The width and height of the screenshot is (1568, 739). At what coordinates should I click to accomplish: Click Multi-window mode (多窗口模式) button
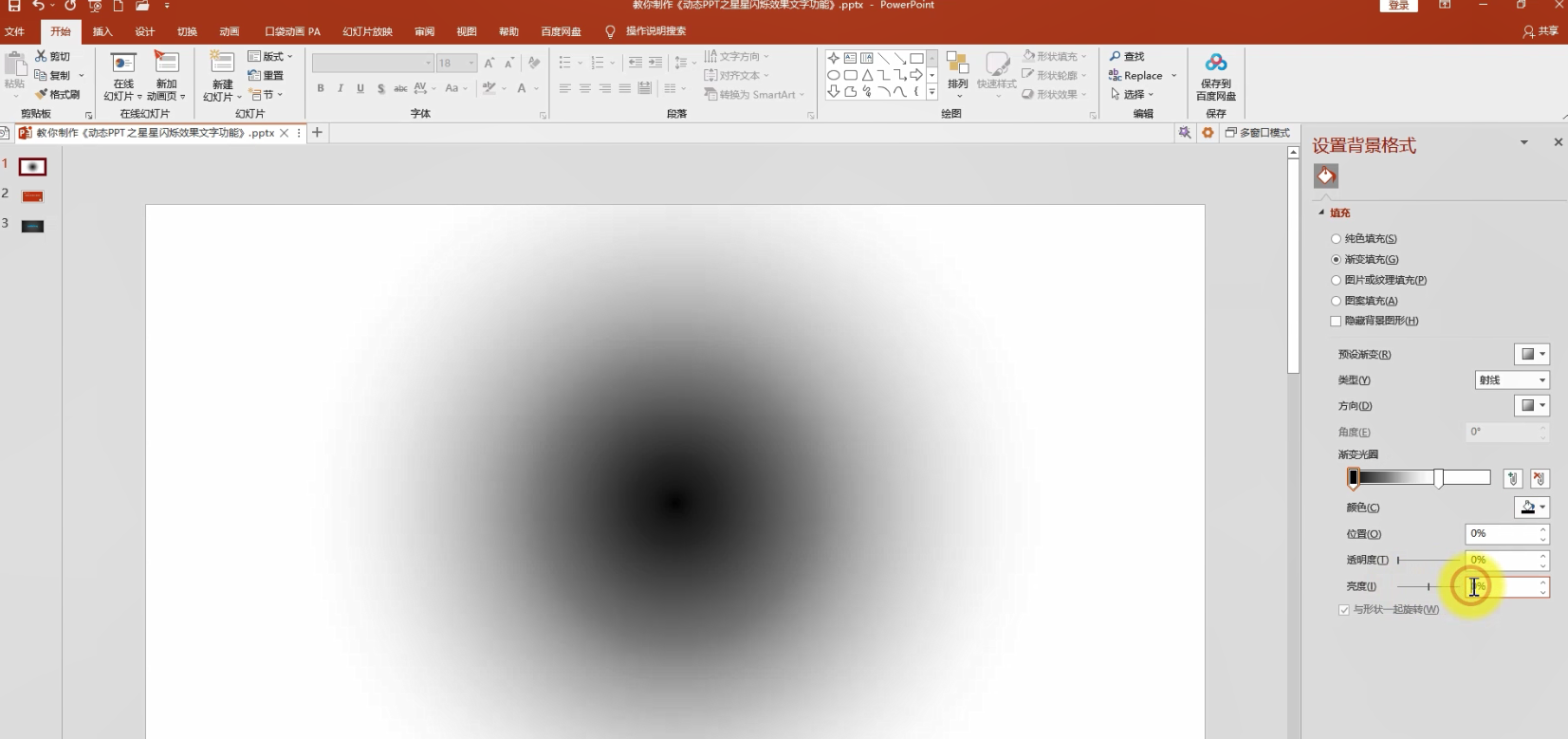click(x=1258, y=133)
